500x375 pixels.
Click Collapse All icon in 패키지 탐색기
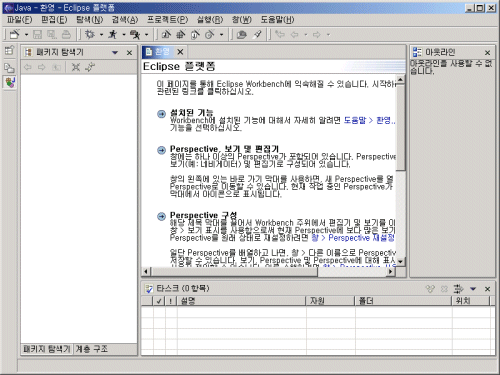click(x=76, y=67)
